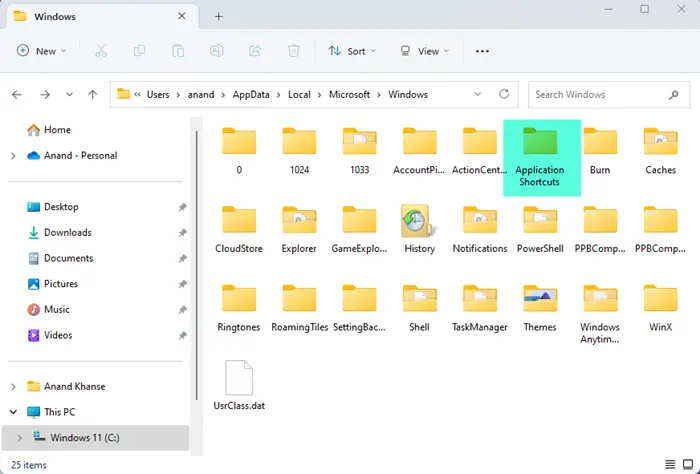Open the See more ellipsis menu
700x474 pixels.
[482, 51]
